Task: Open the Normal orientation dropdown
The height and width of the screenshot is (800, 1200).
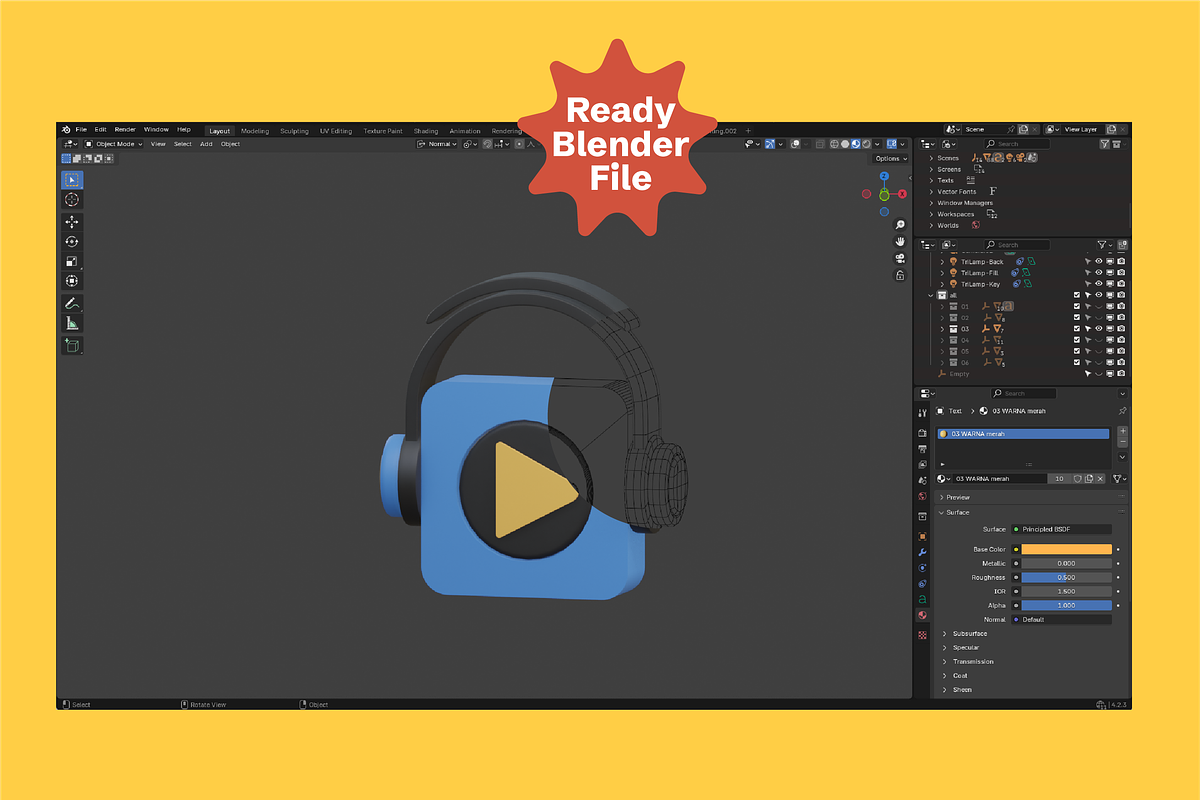Action: click(437, 144)
